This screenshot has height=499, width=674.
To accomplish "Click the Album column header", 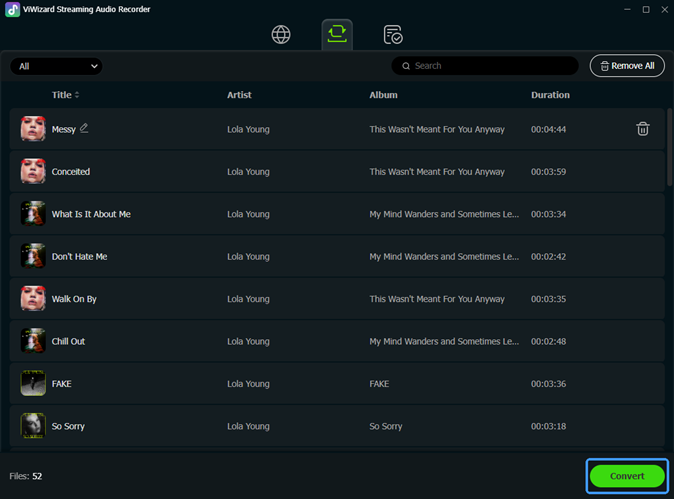I will (x=383, y=95).
